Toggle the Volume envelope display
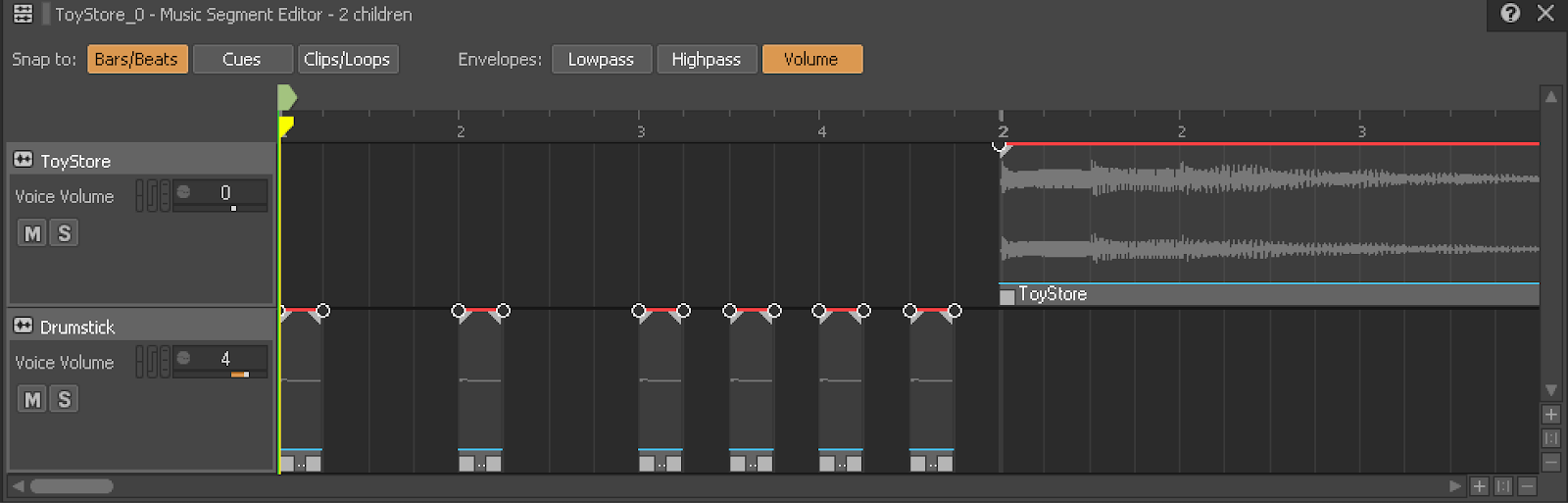Screen dimensions: 1568x503 coord(811,59)
